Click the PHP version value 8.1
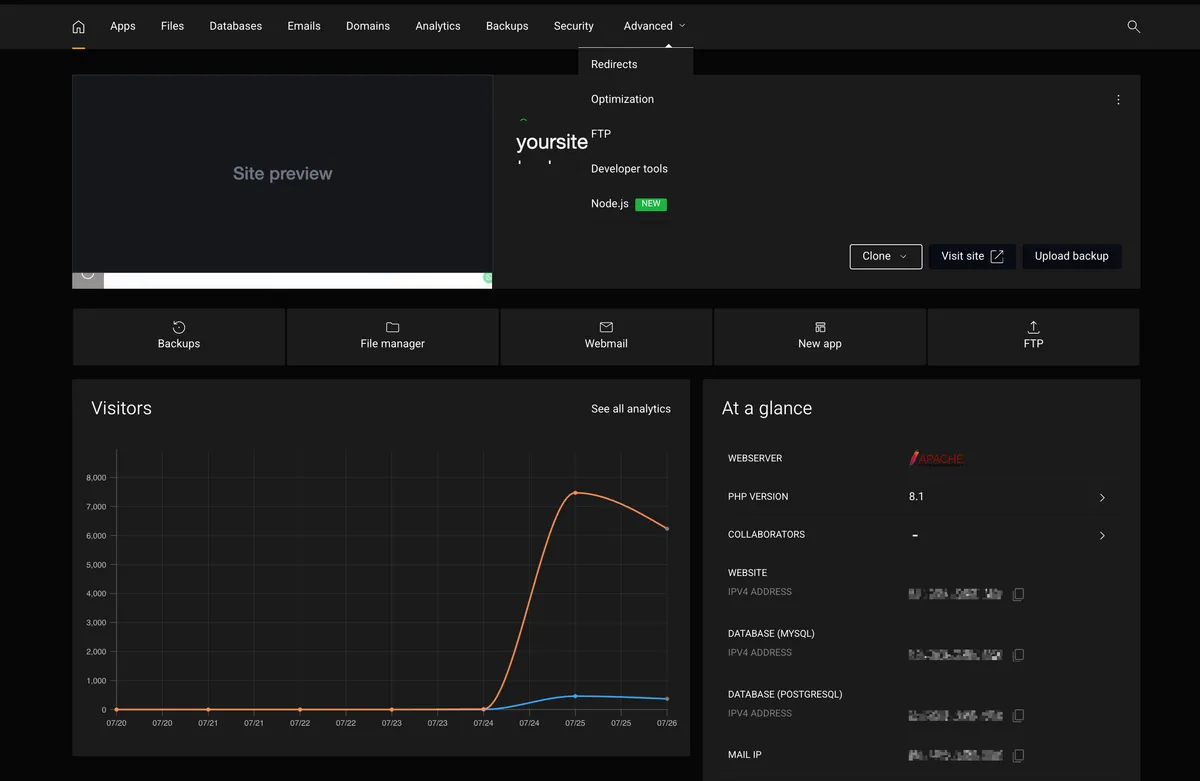This screenshot has width=1200, height=781. tap(916, 497)
